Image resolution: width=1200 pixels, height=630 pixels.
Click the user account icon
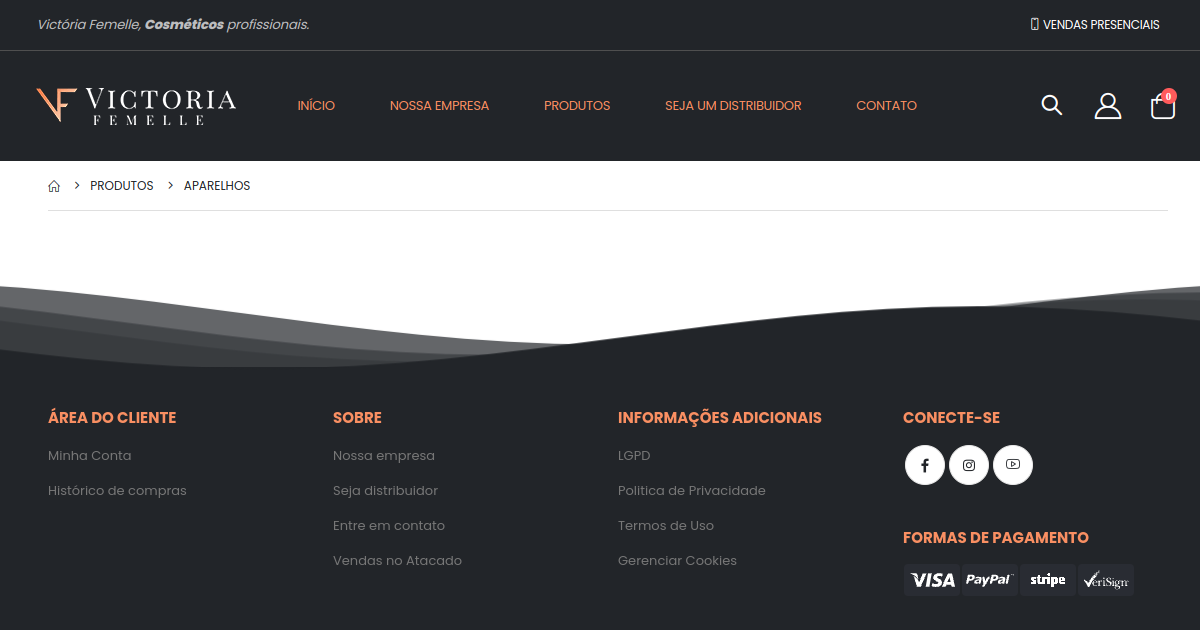[1107, 106]
